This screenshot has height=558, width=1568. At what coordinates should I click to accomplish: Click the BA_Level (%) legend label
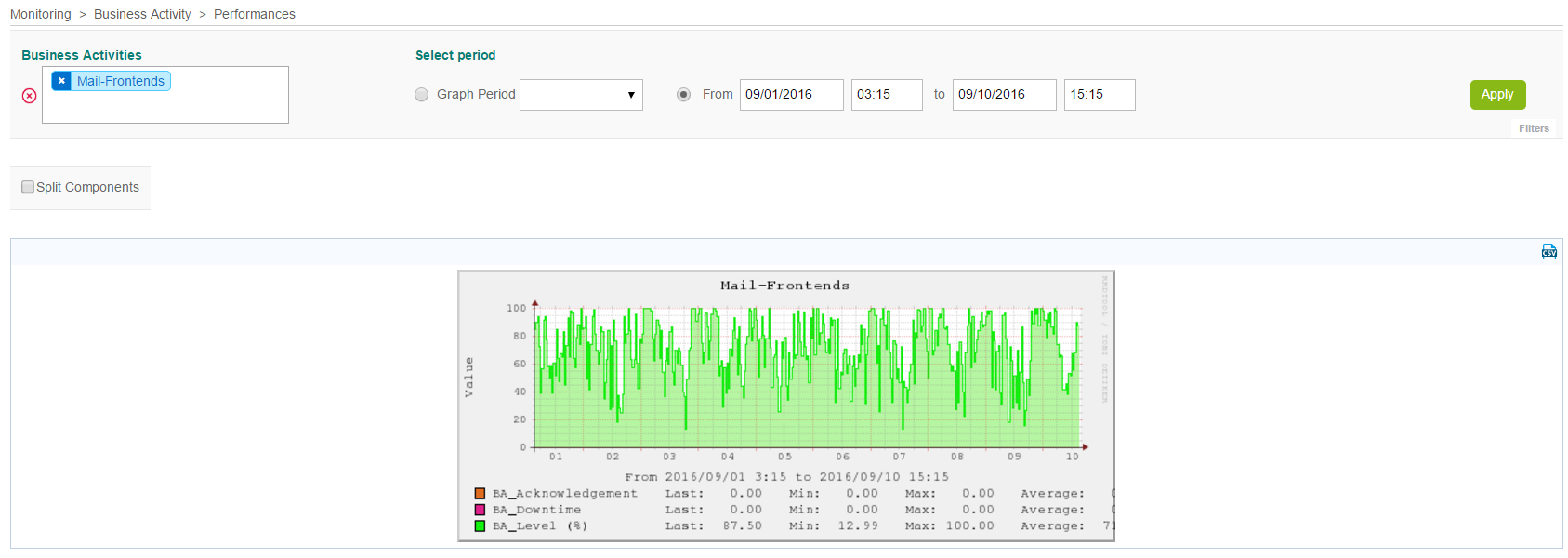[x=540, y=526]
